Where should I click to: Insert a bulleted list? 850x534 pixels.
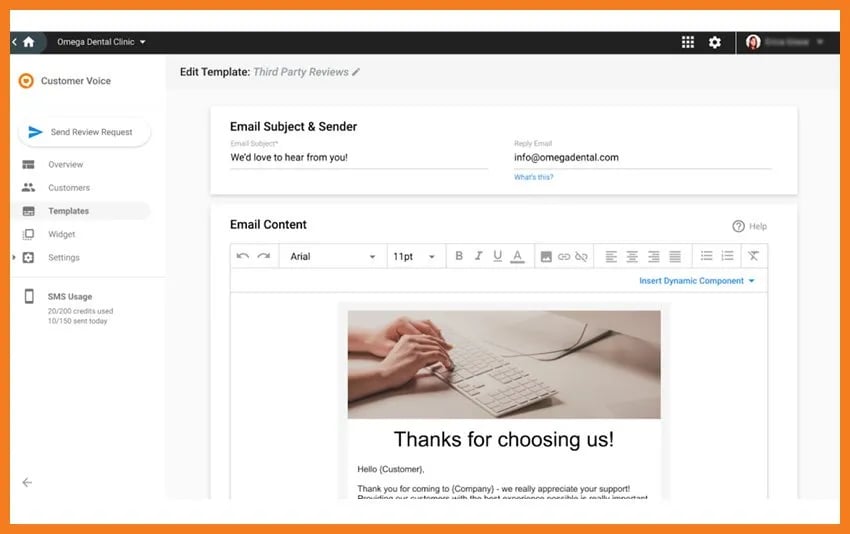(x=707, y=257)
